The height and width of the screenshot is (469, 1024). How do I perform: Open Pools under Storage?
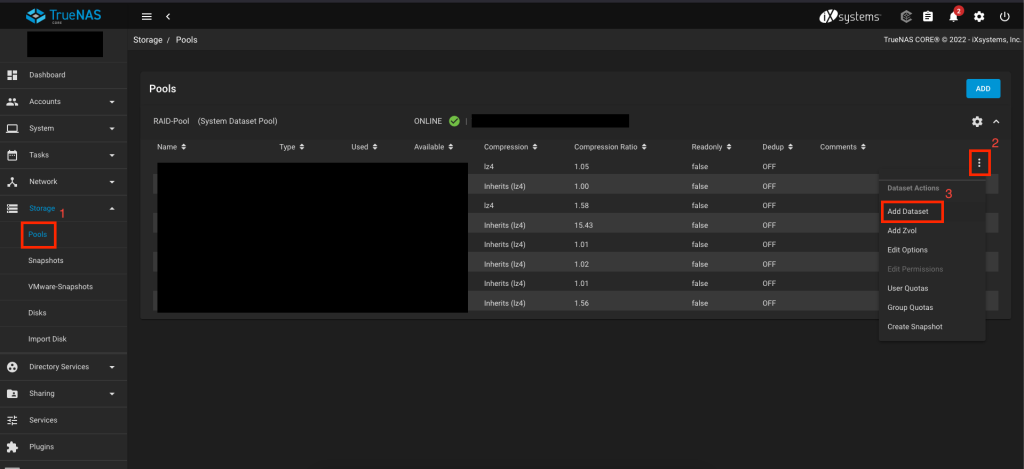38,234
